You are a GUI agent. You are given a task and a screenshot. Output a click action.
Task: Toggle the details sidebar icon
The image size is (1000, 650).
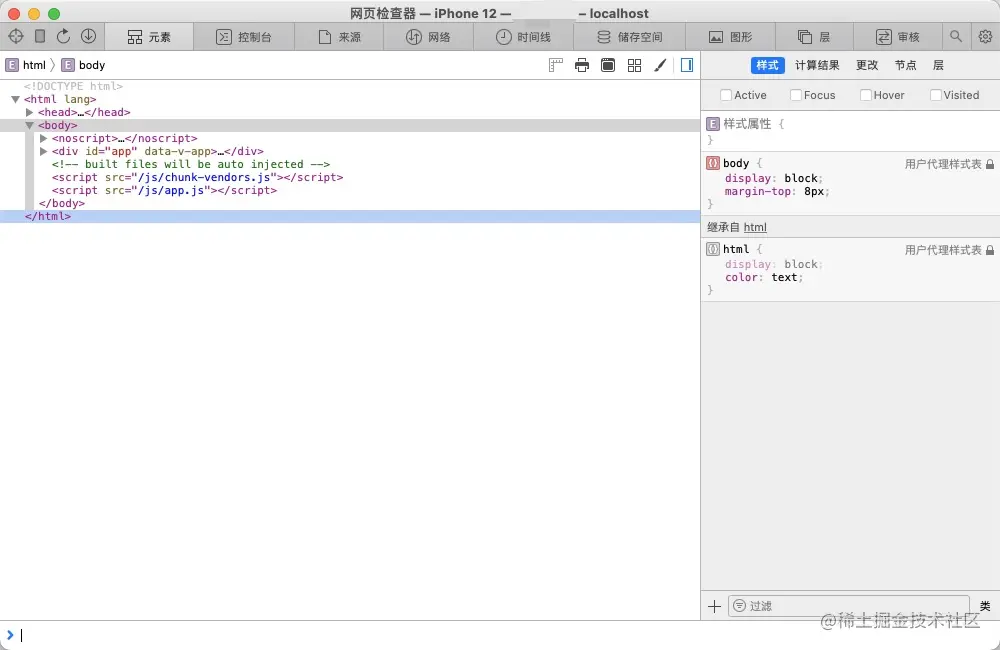click(x=687, y=65)
